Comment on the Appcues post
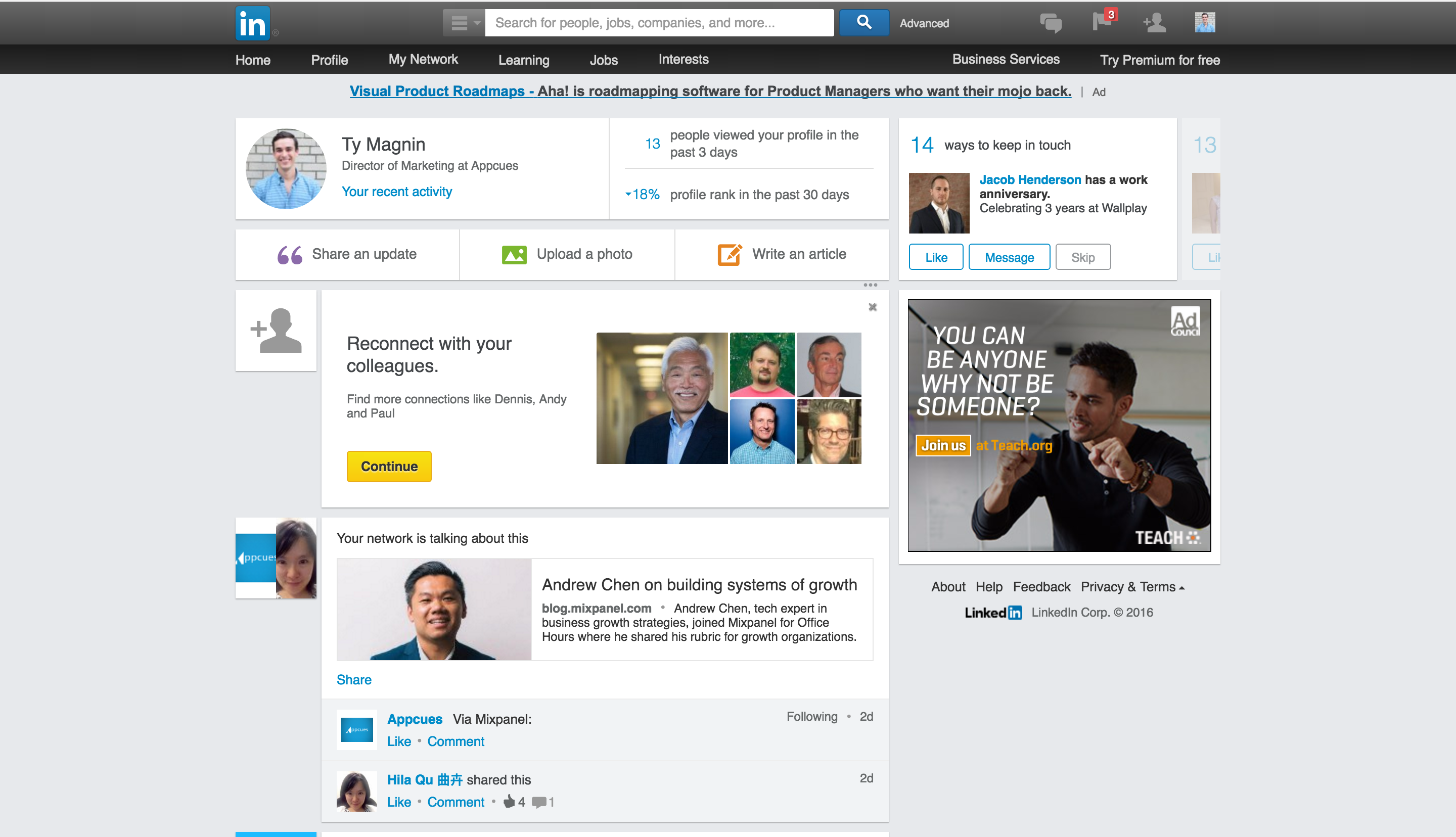This screenshot has width=1456, height=837. (456, 741)
